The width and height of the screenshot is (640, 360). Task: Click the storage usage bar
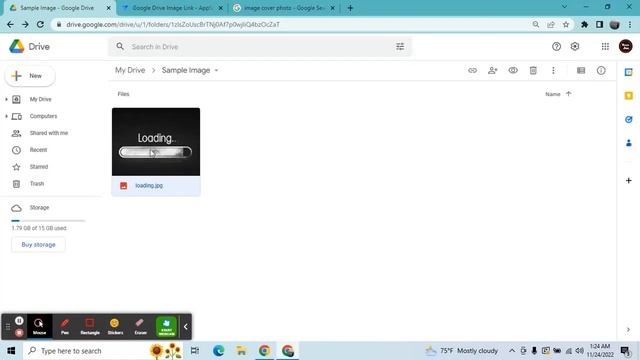pyautogui.click(x=48, y=220)
